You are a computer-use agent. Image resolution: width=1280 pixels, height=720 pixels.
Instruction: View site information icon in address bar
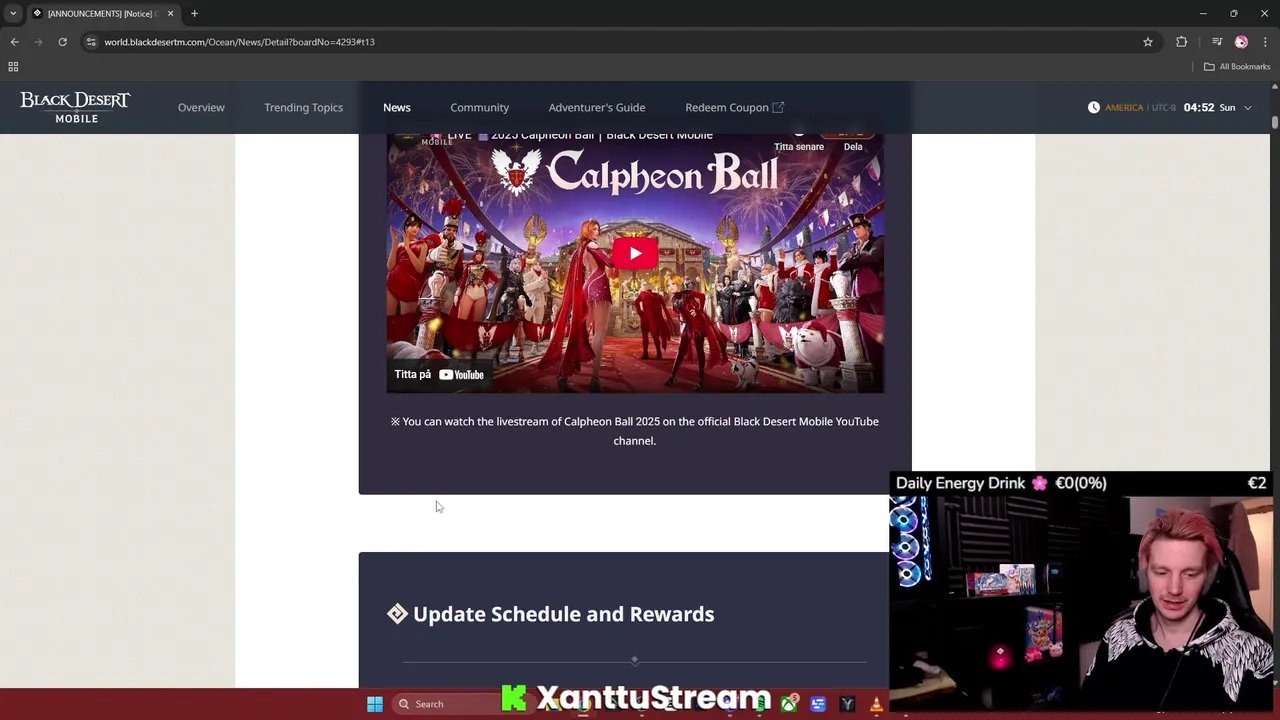click(91, 42)
